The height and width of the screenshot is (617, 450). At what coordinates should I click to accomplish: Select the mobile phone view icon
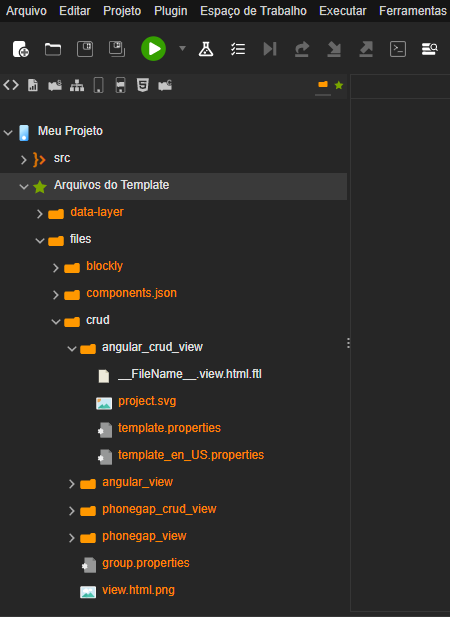(98, 85)
